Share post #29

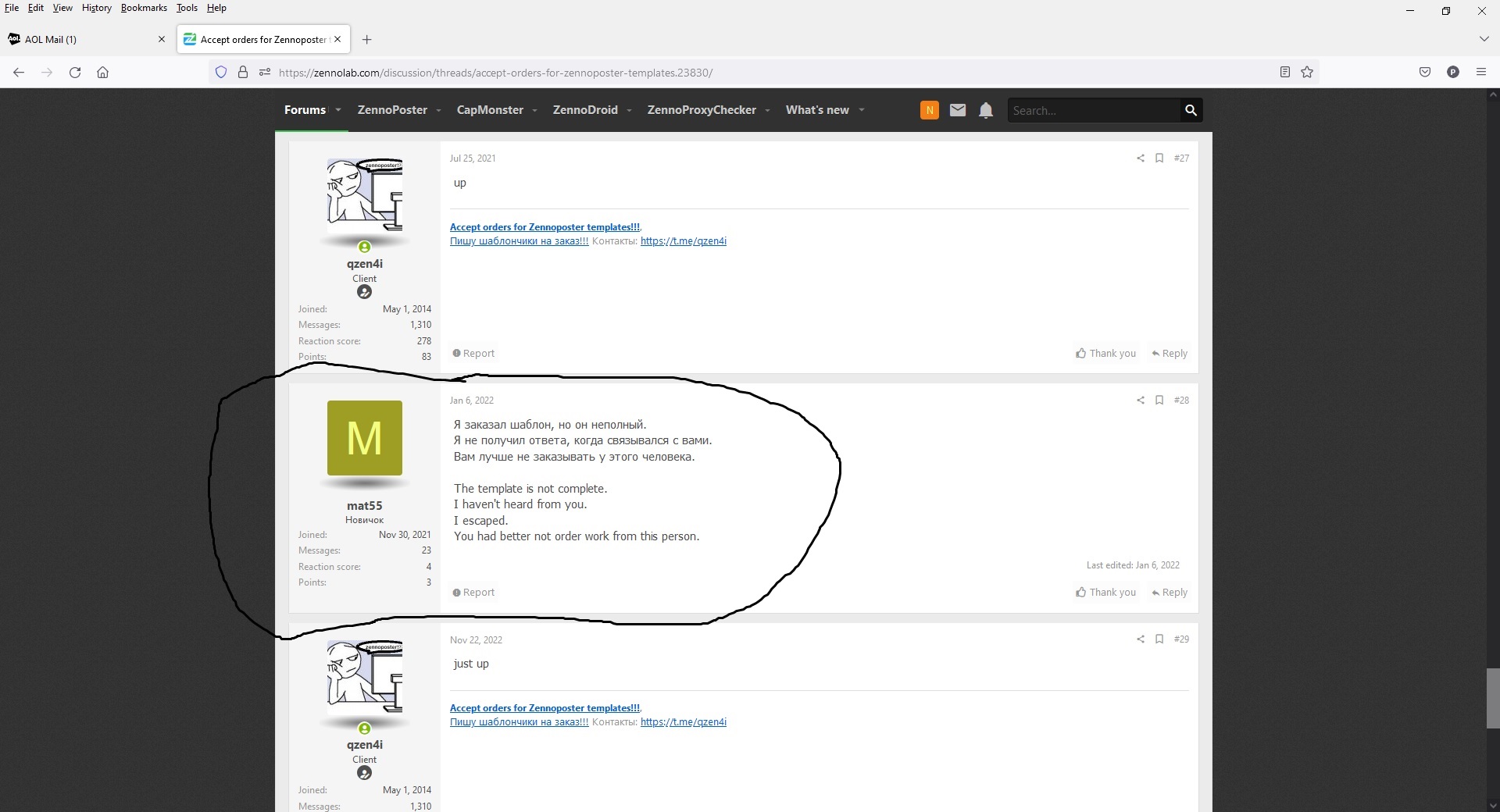coord(1141,639)
